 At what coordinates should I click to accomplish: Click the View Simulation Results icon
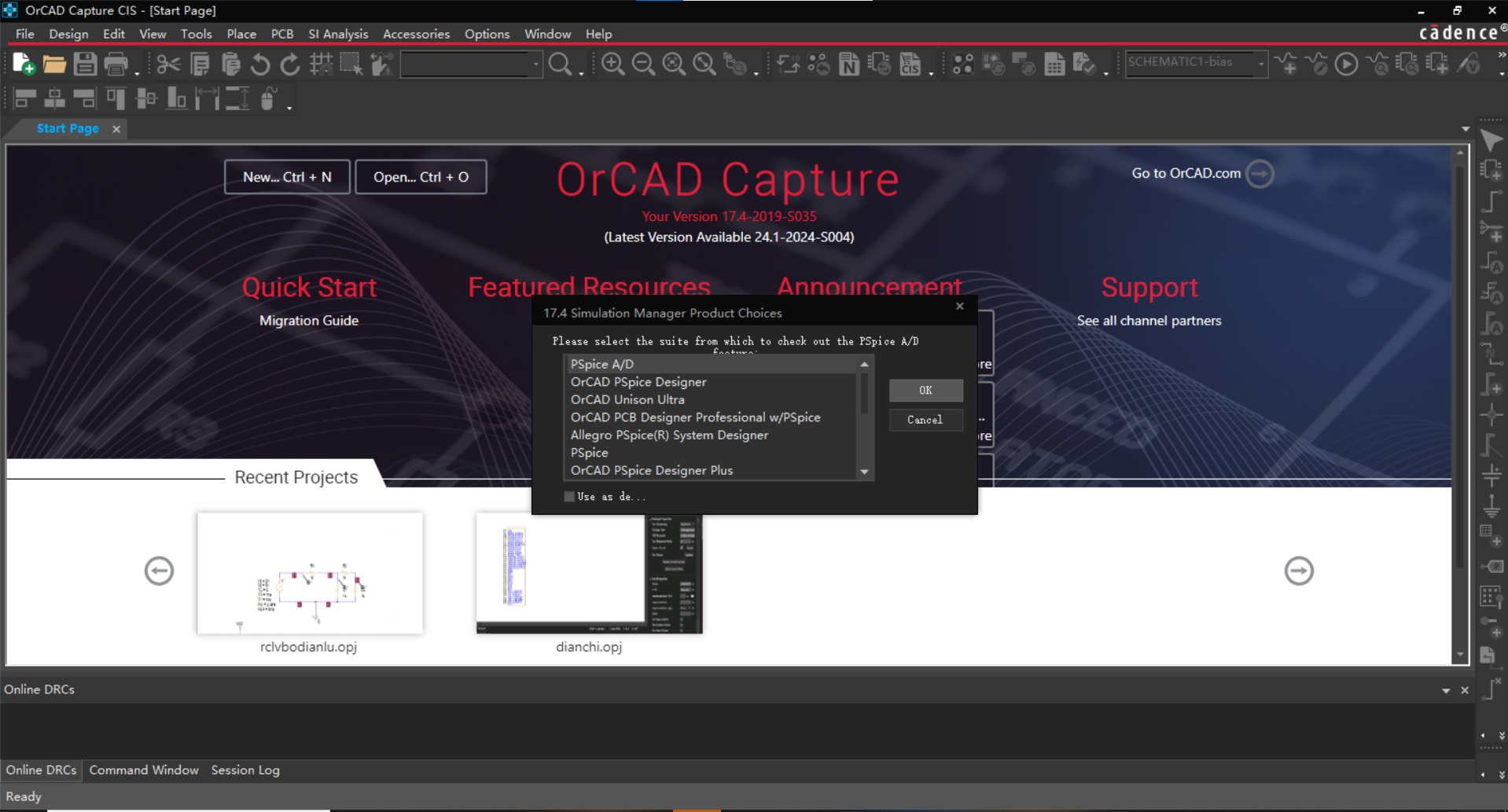(1377, 64)
